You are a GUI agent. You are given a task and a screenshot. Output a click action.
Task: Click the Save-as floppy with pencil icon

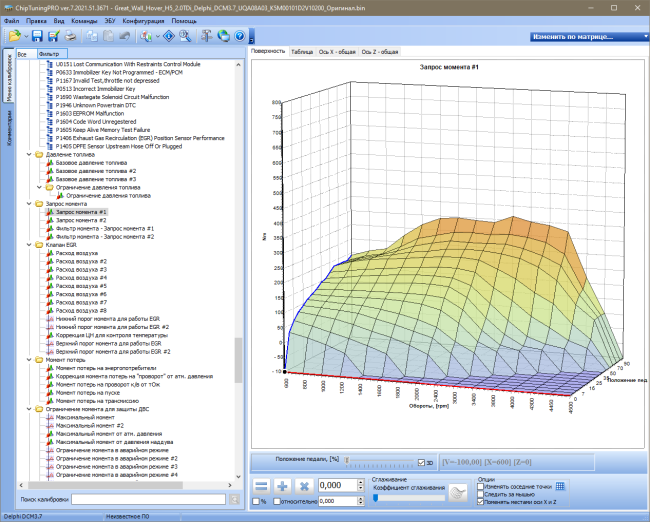[53, 36]
